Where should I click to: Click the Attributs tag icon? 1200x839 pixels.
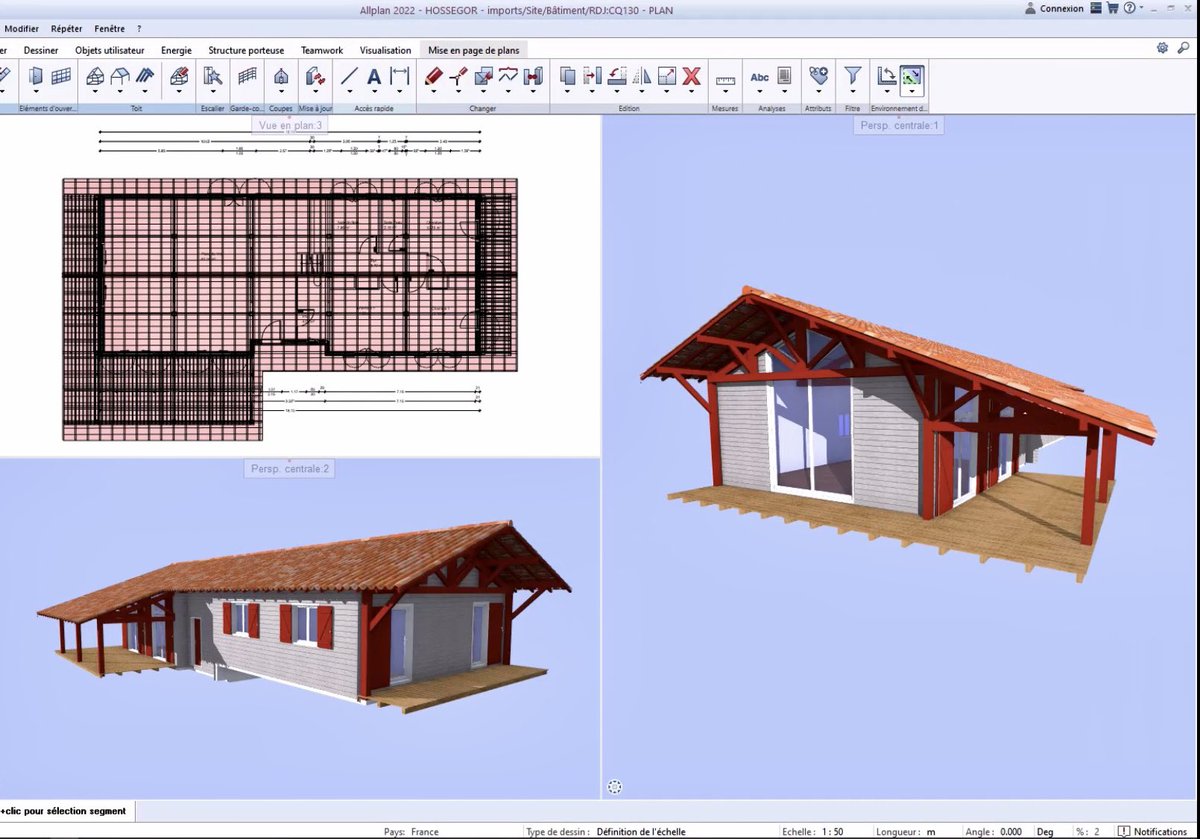click(819, 76)
